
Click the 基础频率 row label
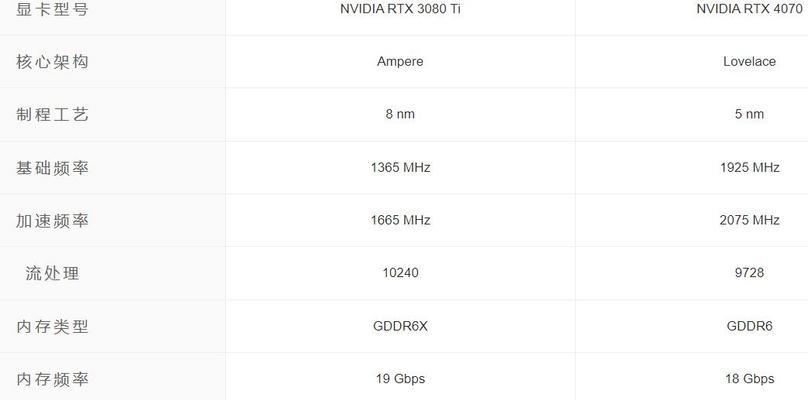52,168
